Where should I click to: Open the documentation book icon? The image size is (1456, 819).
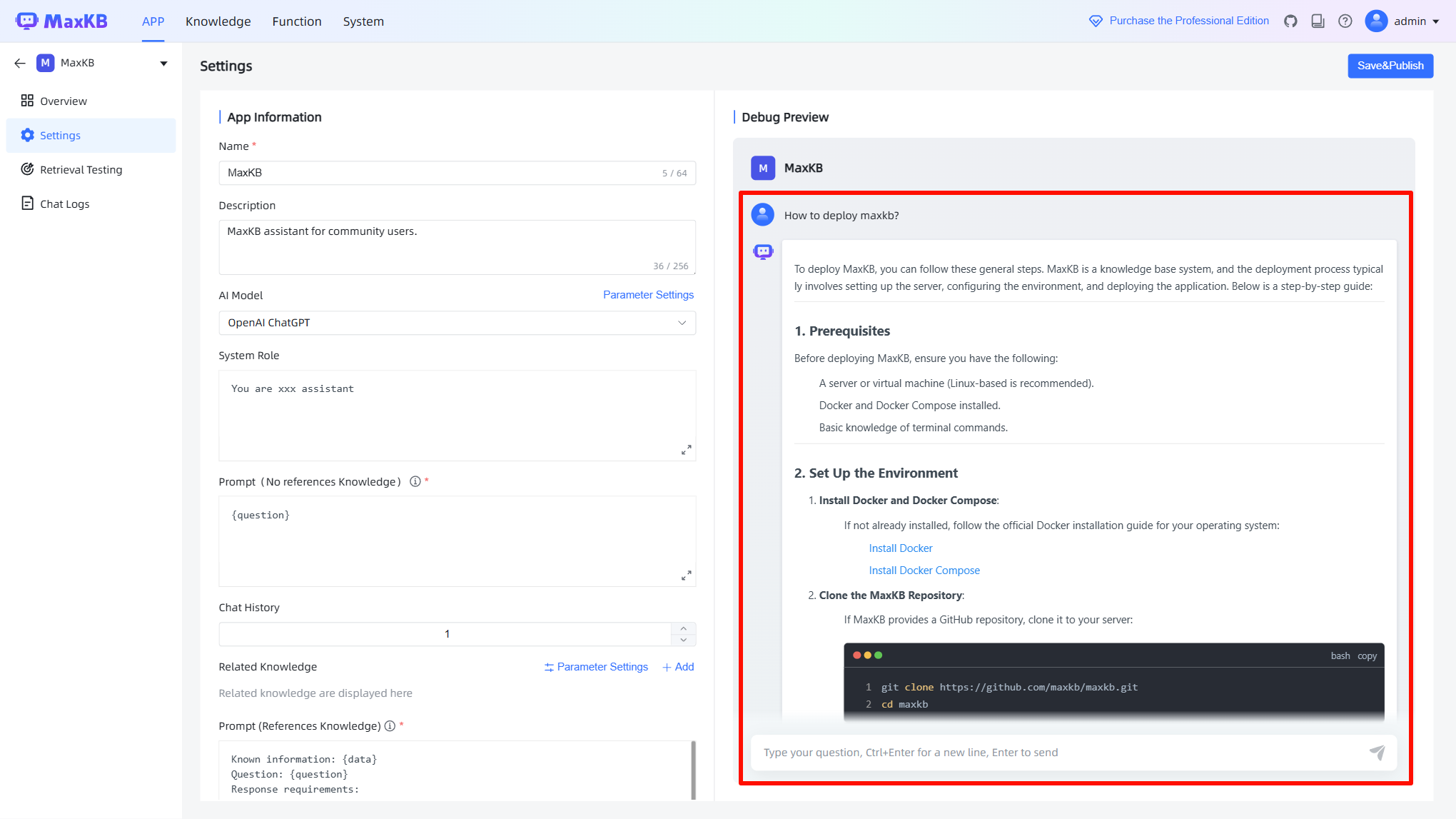1318,21
